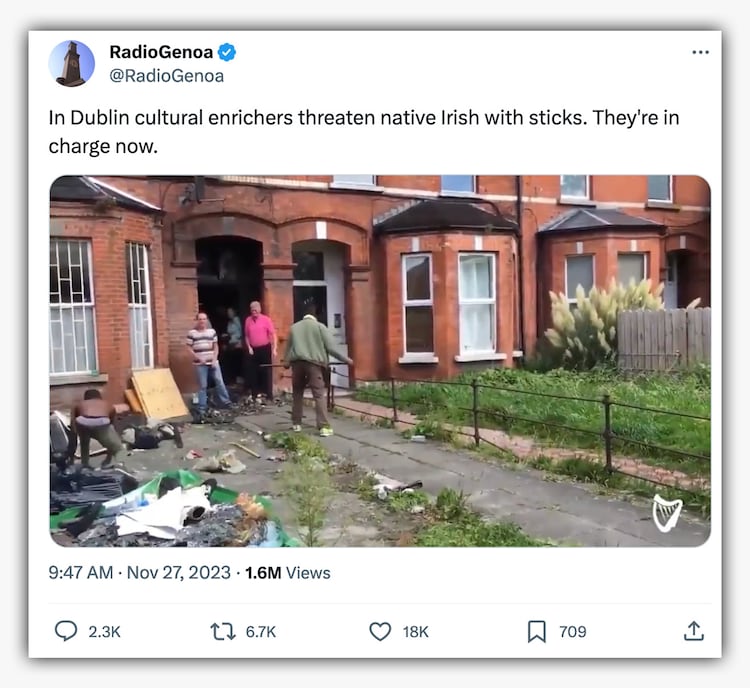Open the 9:47 AM timestamp link

[81, 573]
